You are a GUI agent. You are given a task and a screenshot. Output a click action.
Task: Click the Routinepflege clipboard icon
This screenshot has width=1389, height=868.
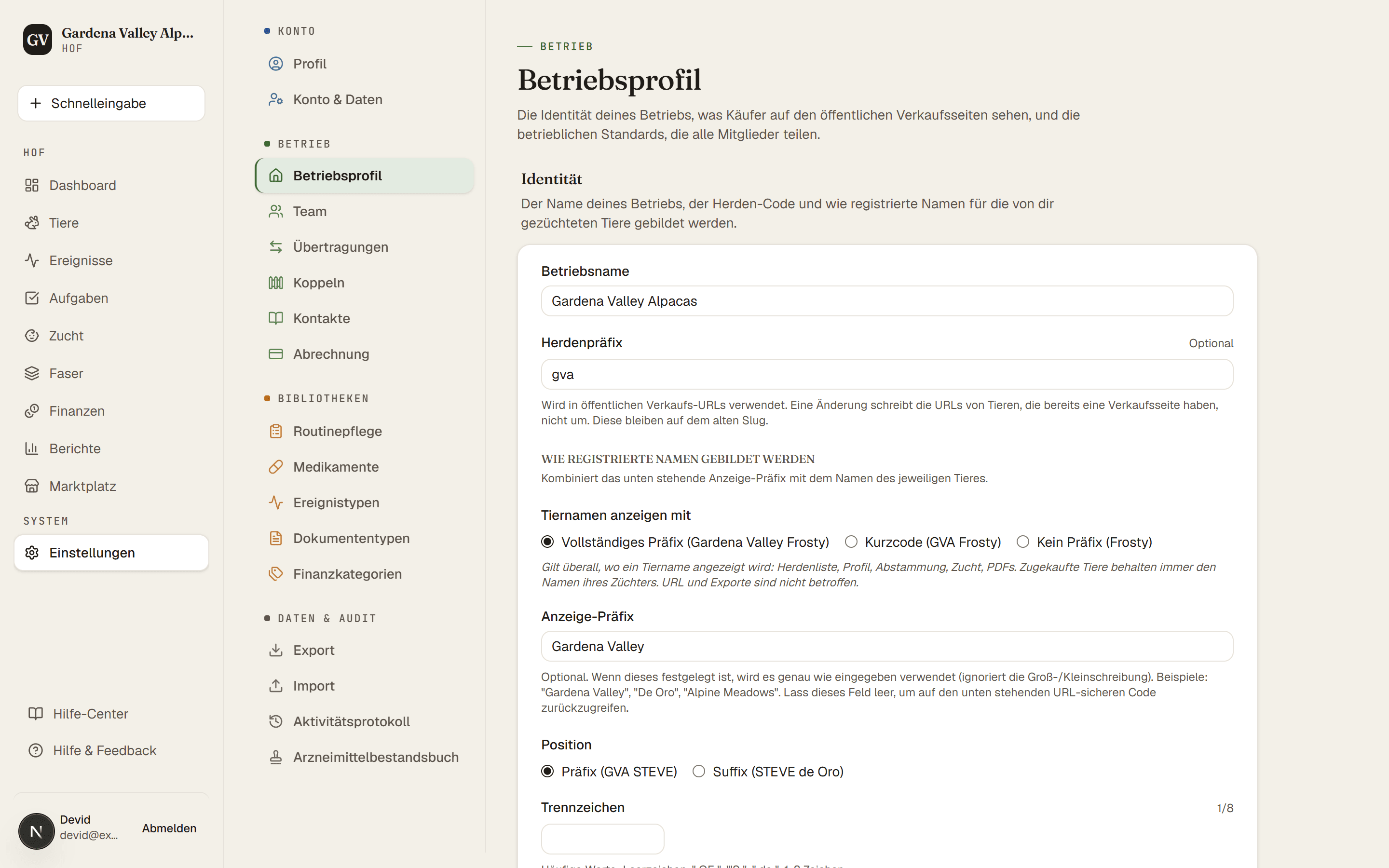(x=275, y=431)
